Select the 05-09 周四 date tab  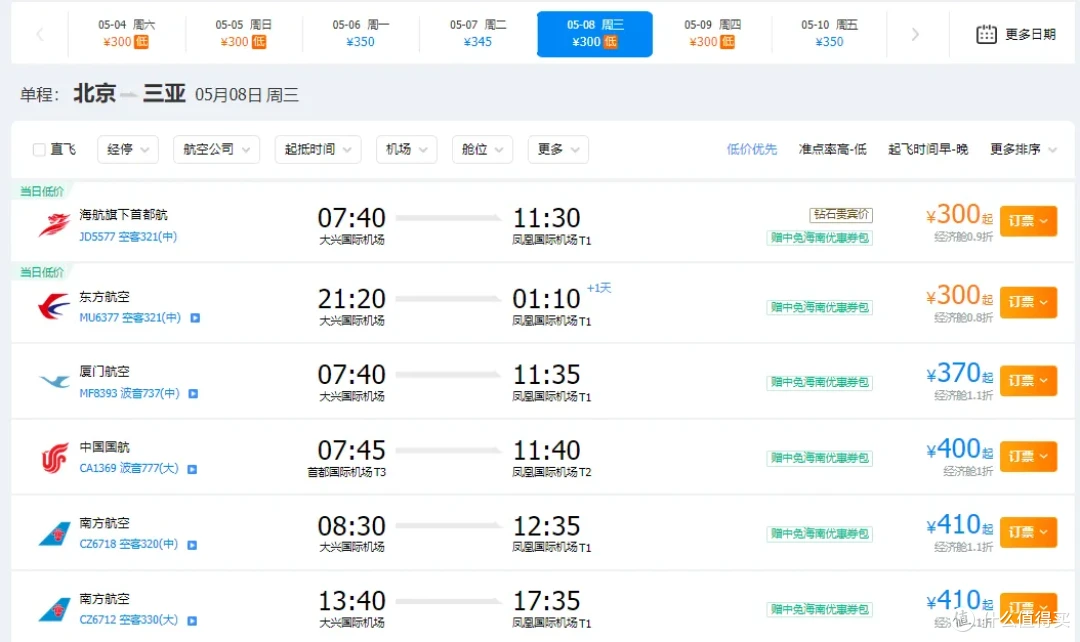click(712, 34)
